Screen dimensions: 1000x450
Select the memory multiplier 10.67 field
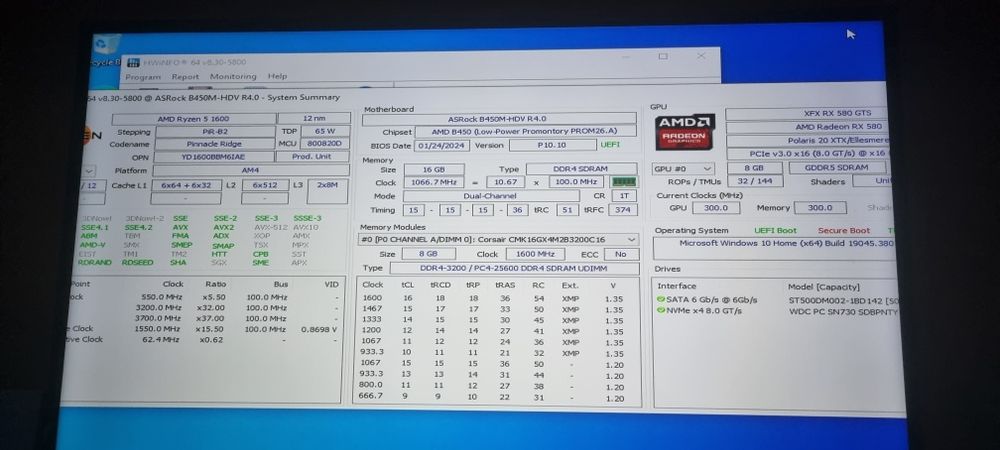point(506,182)
